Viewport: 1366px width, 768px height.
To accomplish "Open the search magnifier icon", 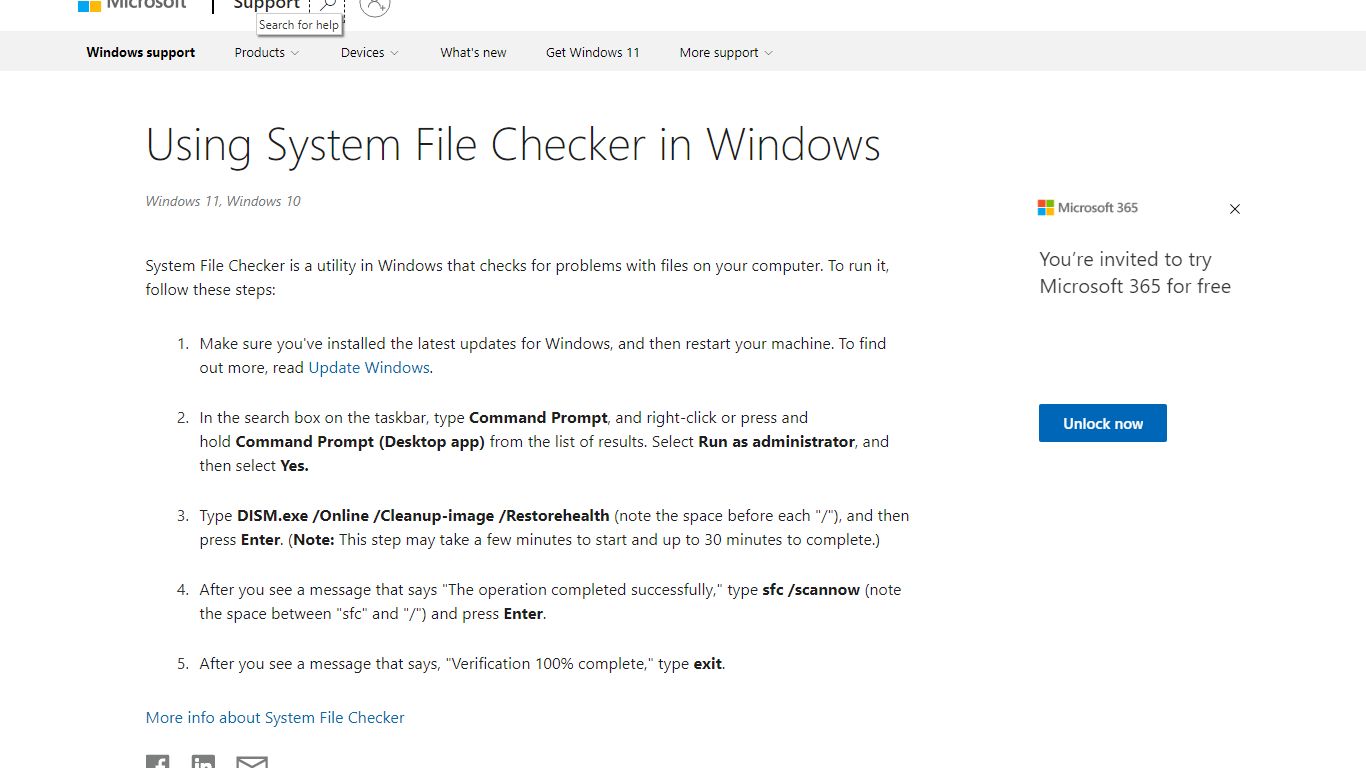I will click(327, 5).
